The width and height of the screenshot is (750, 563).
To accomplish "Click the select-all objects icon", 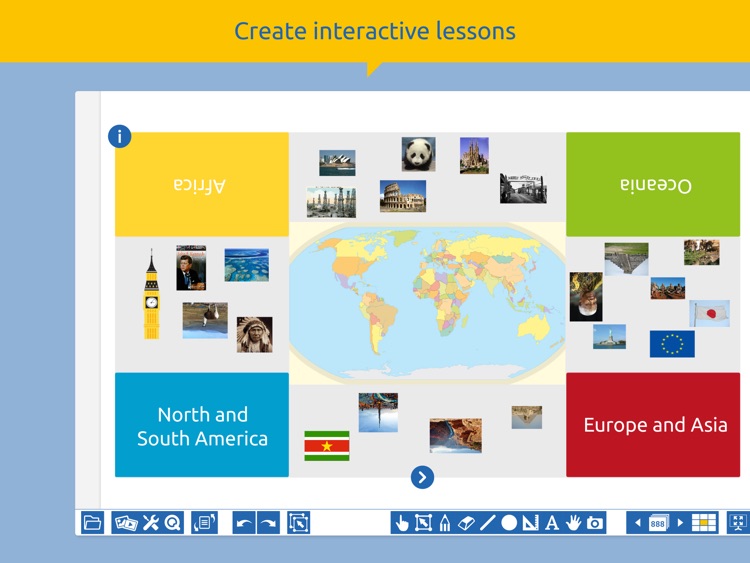I will coord(298,522).
